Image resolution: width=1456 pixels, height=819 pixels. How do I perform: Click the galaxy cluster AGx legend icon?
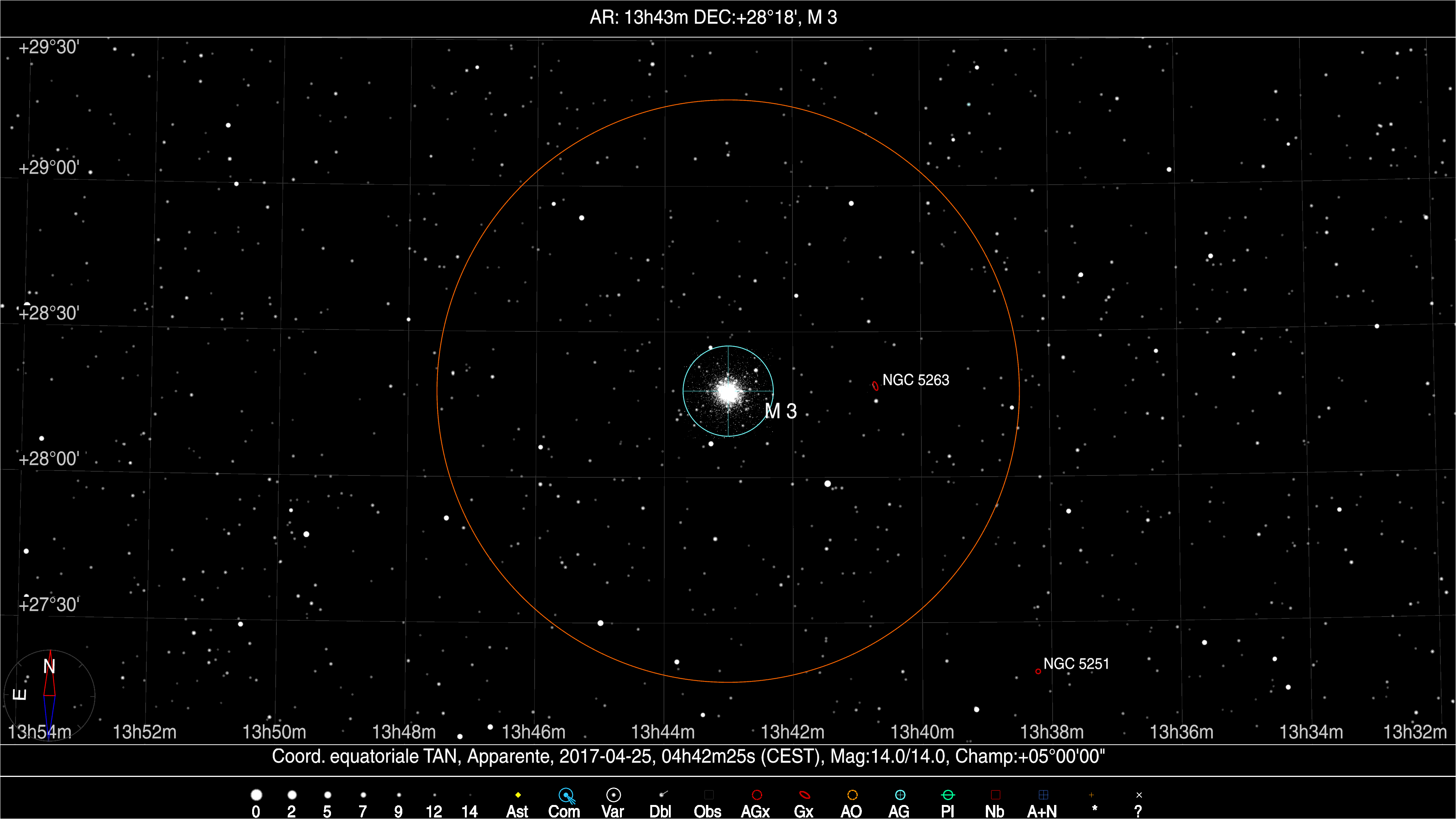[x=757, y=795]
